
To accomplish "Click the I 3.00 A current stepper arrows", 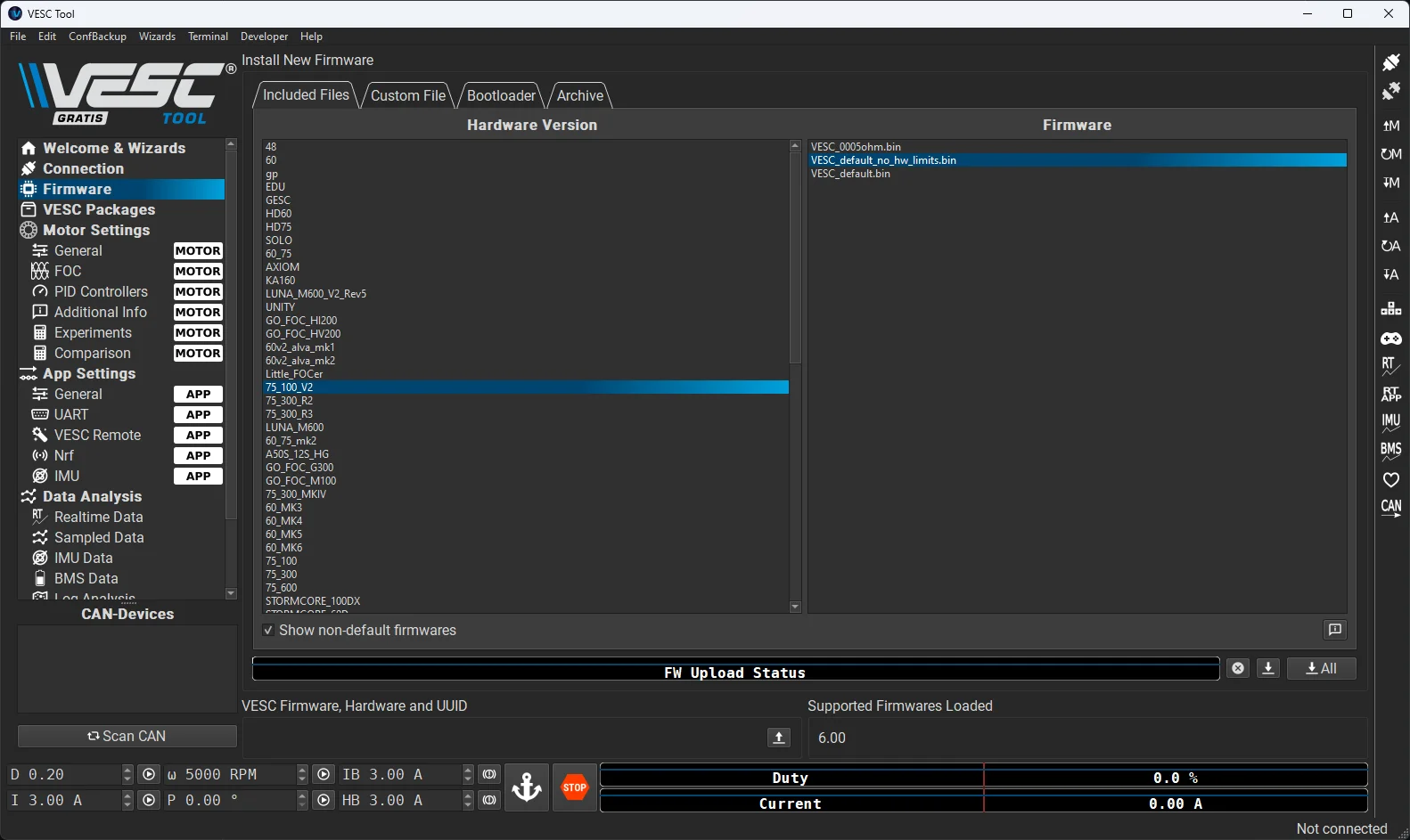I will point(127,801).
